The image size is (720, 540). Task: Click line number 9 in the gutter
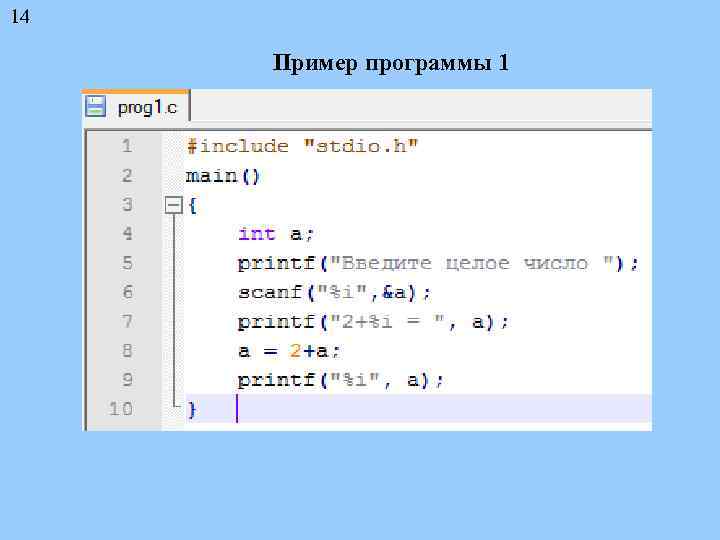coord(128,380)
